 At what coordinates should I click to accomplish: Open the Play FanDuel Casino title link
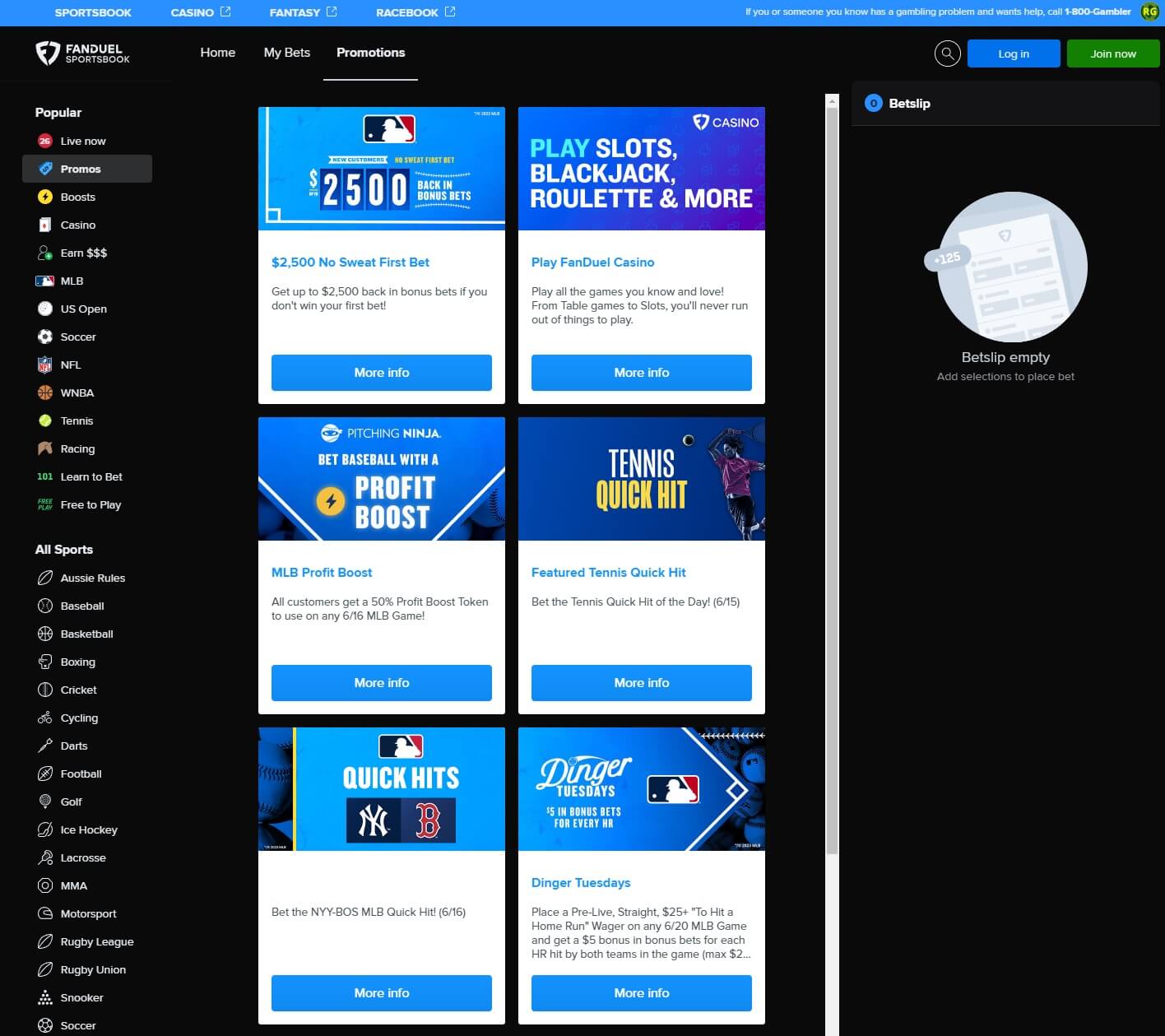593,262
